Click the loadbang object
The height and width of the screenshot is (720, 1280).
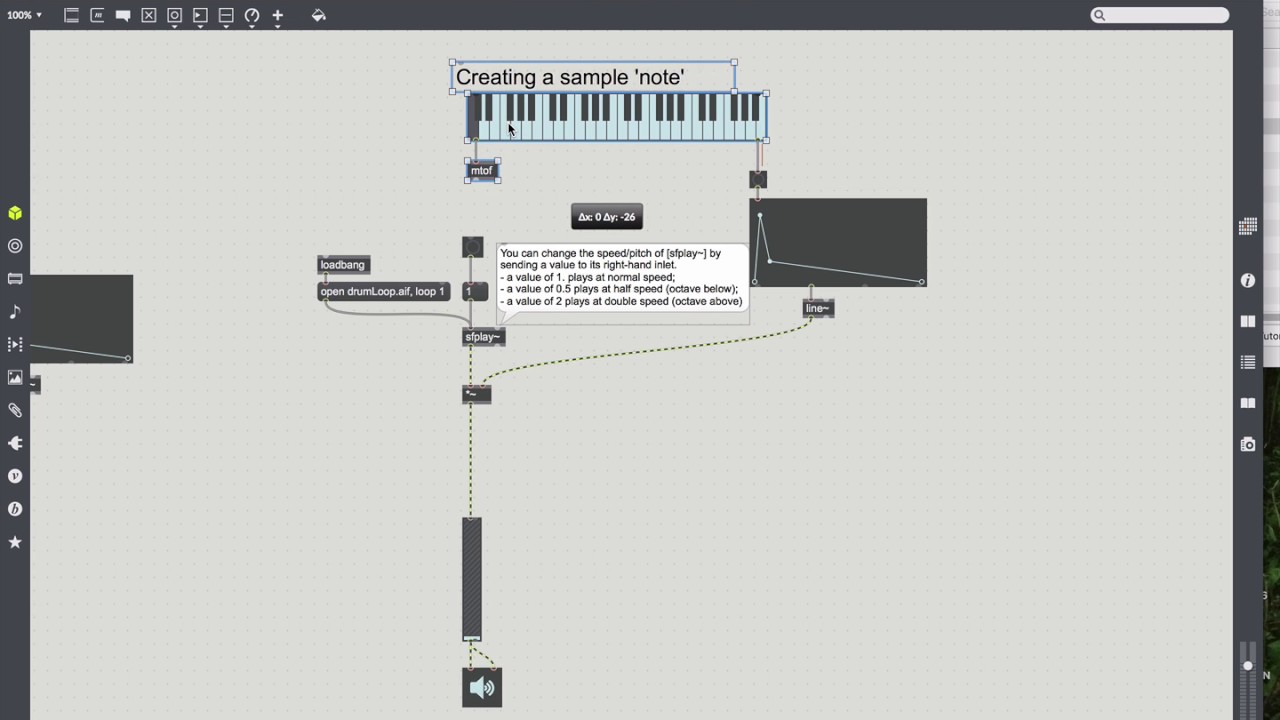pyautogui.click(x=343, y=265)
